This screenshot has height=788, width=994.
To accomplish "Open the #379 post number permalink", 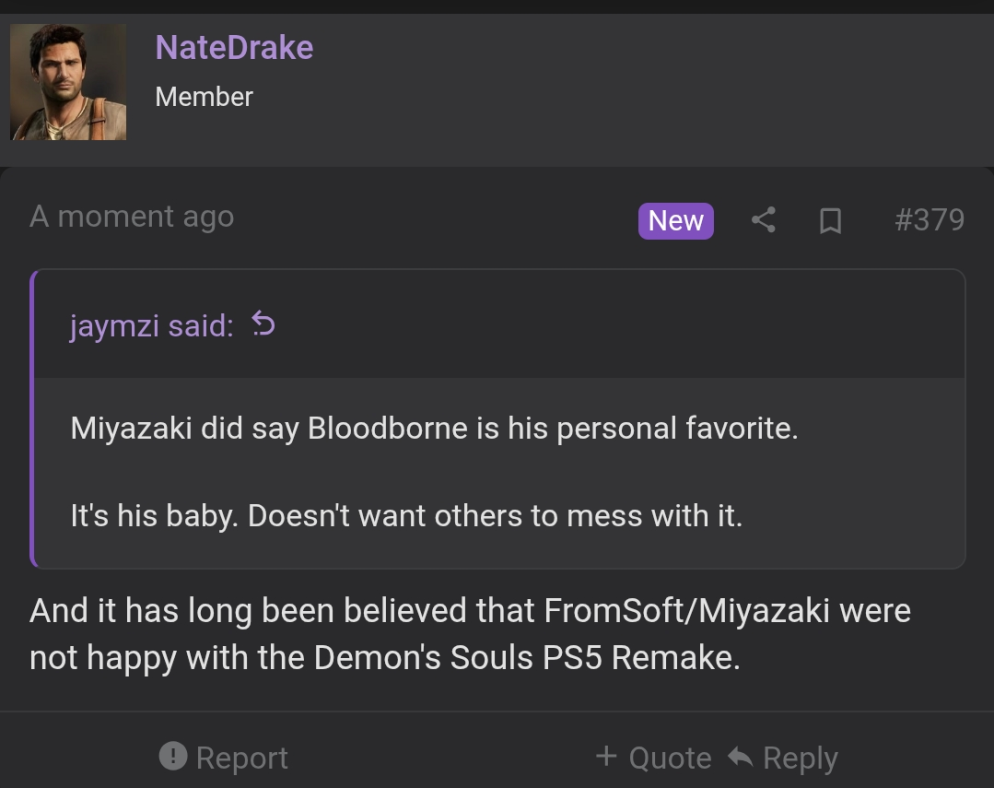I will 929,220.
